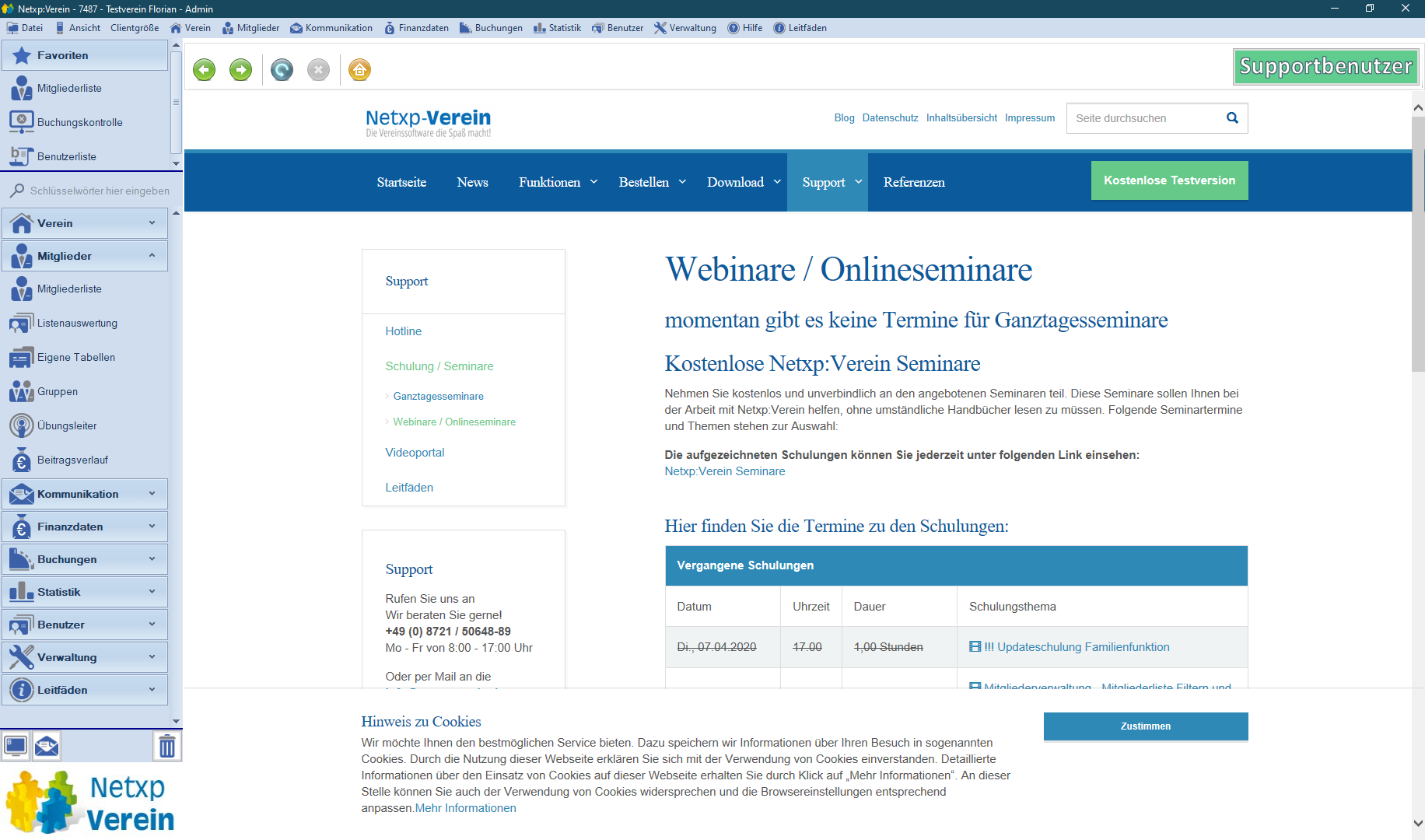Reload the page with refresh icon
The image size is (1425, 840).
click(x=282, y=70)
